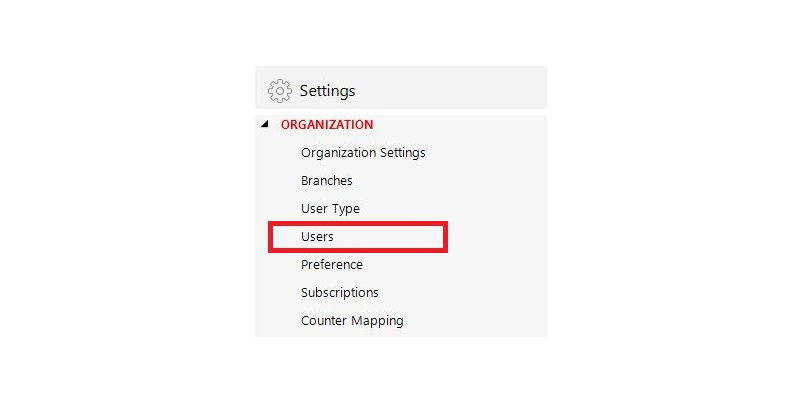Image resolution: width=800 pixels, height=400 pixels.
Task: View Subscriptions
Action: pyautogui.click(x=340, y=293)
